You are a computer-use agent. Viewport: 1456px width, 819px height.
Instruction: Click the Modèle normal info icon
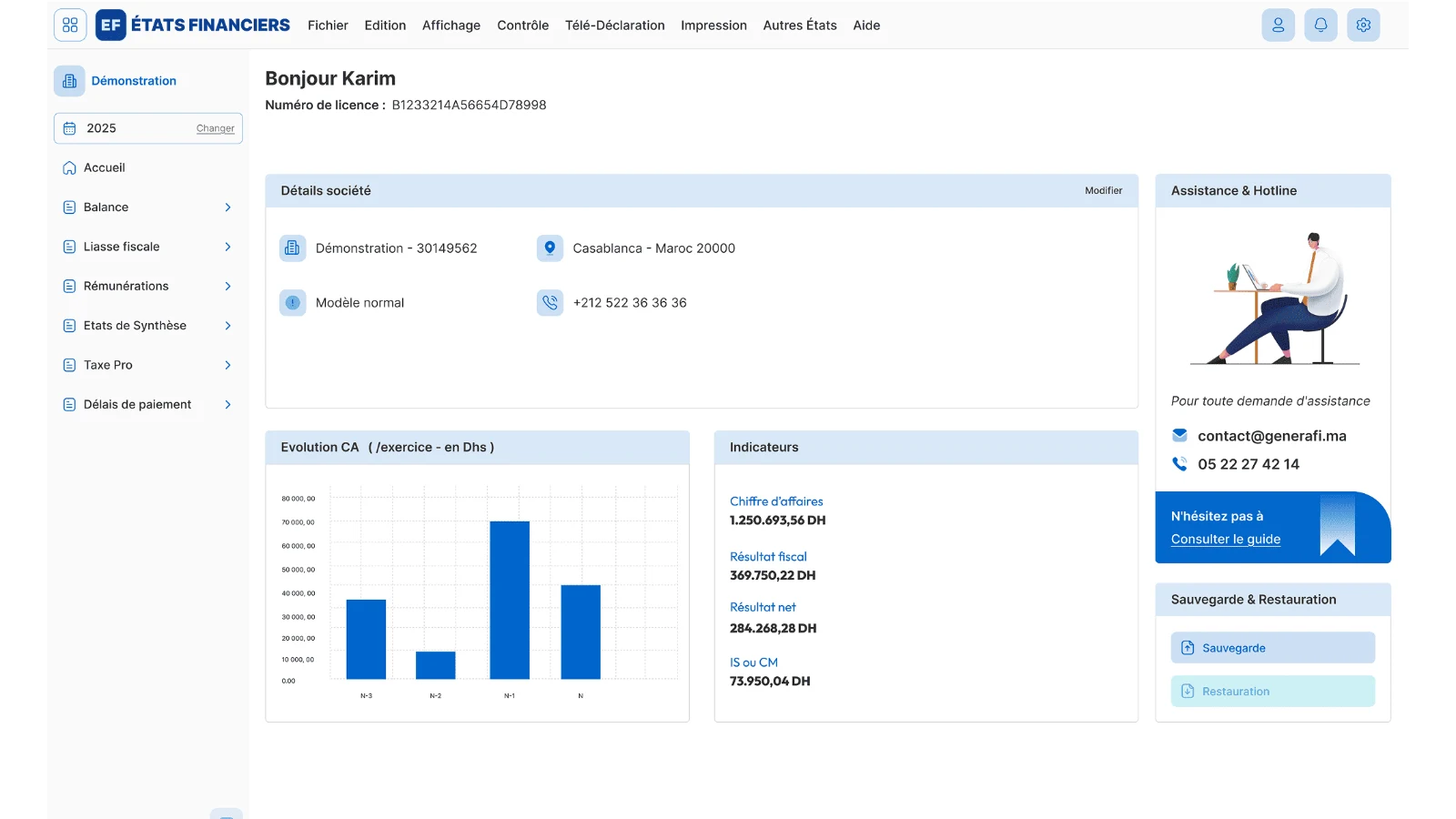292,302
